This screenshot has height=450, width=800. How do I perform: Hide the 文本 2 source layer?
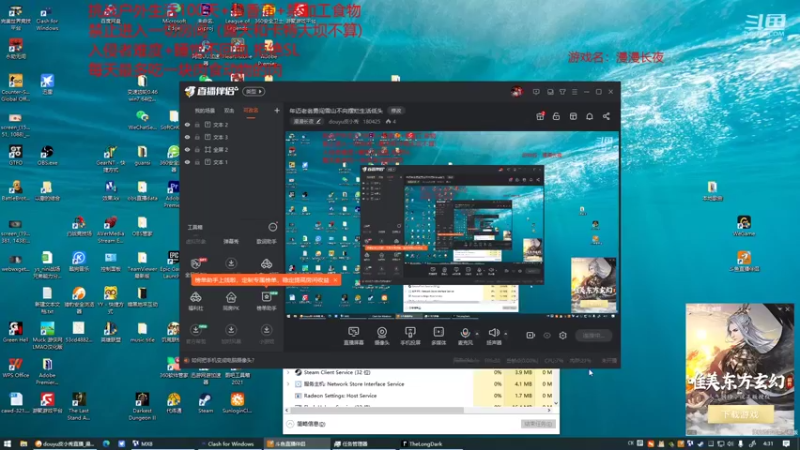[x=187, y=124]
